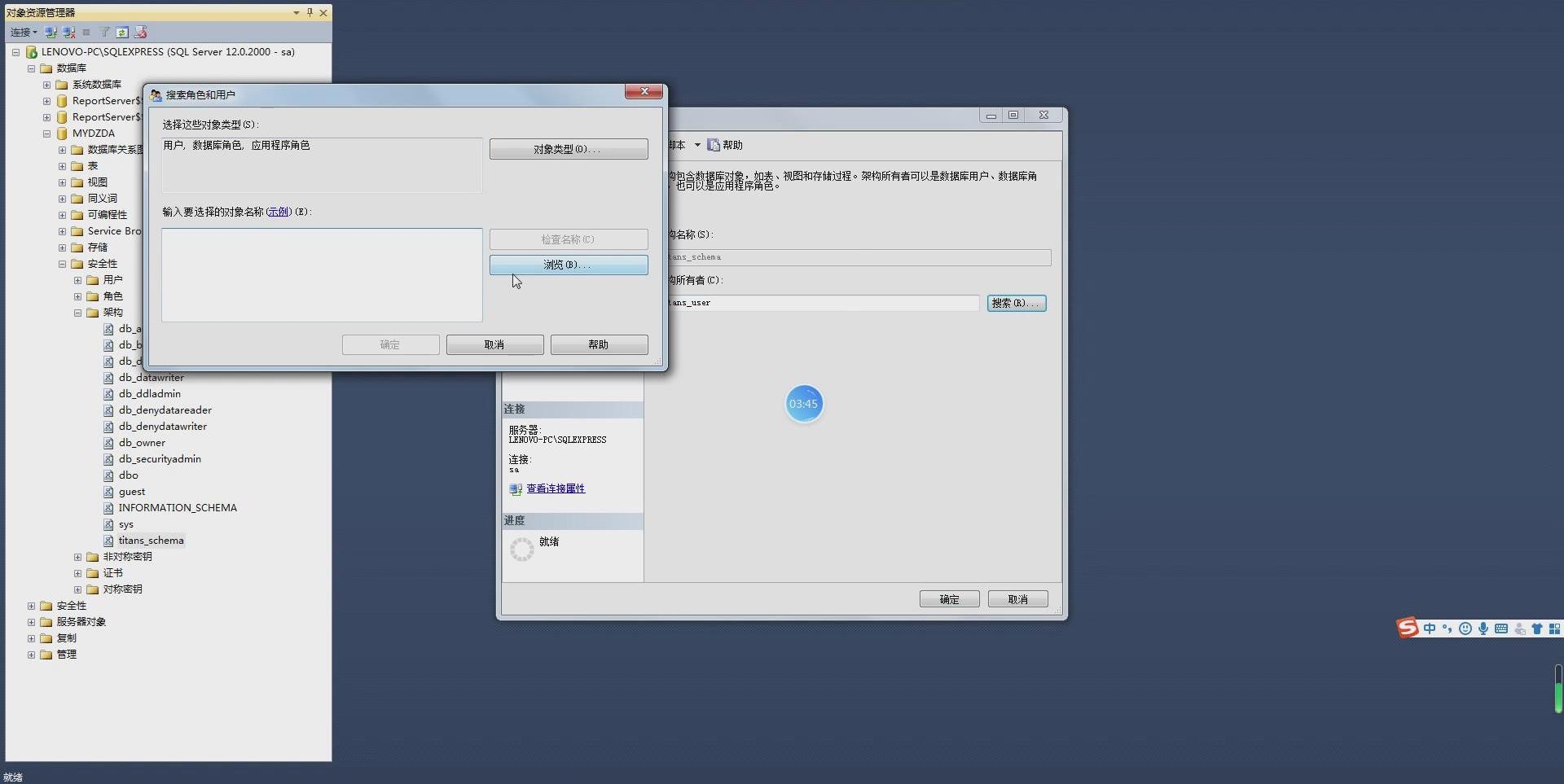Click the 03:45 recording timer circle
This screenshot has height=784, width=1564.
804,404
